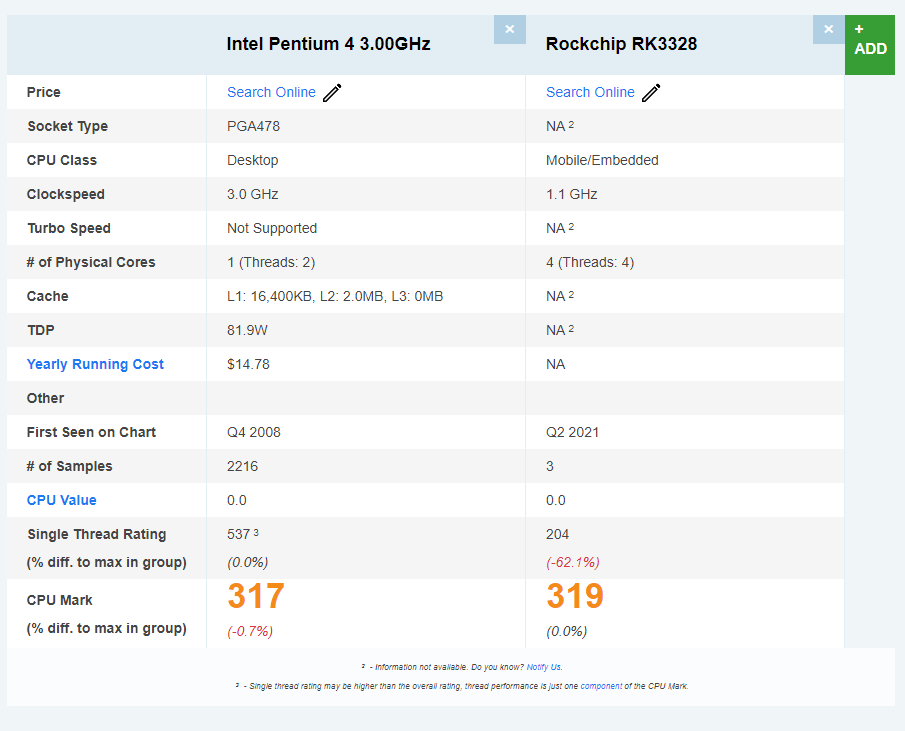Click the component link in footnote
Screen dimensions: 905x731
coord(601,686)
